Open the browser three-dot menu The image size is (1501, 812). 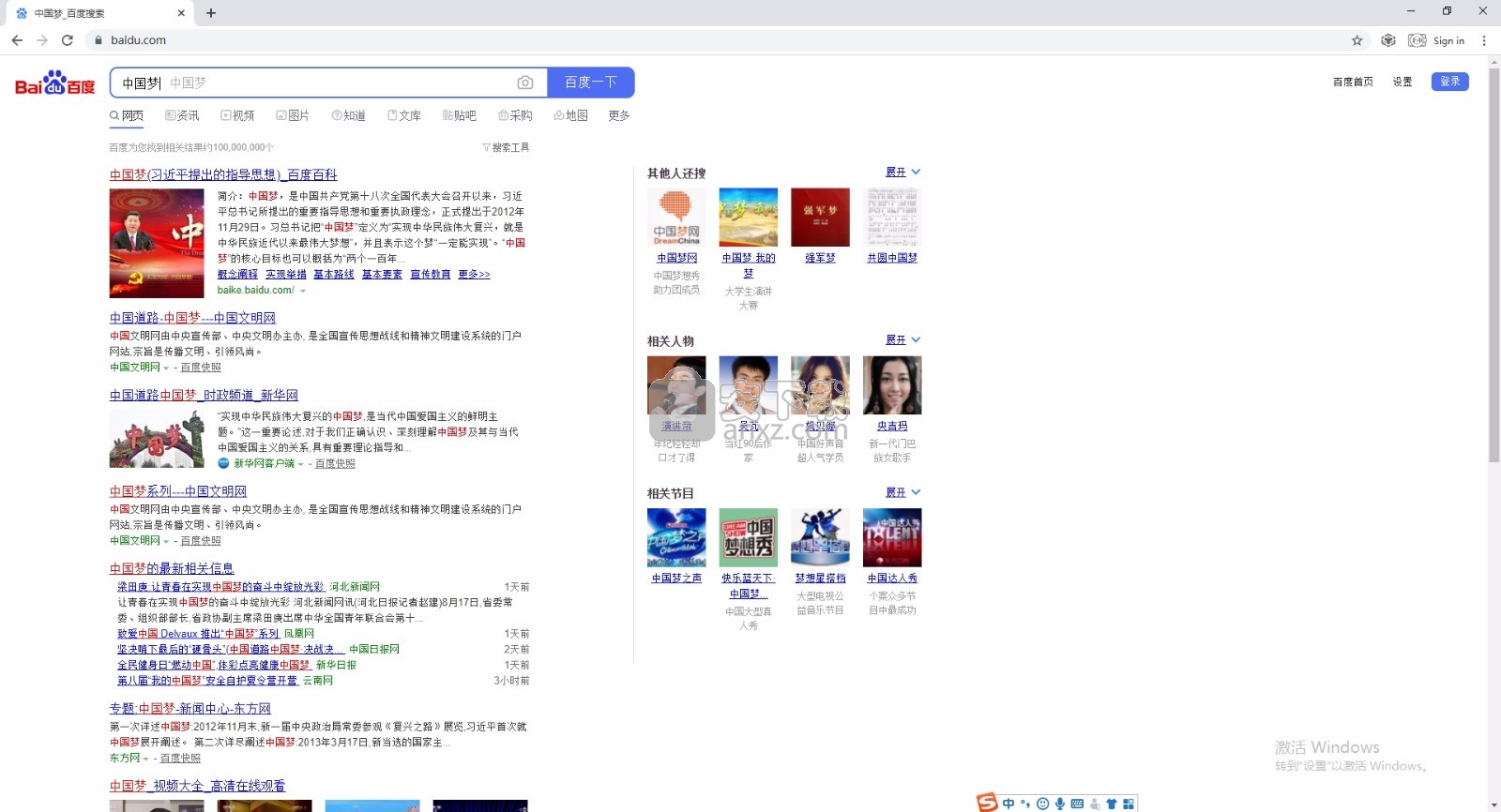pos(1484,40)
